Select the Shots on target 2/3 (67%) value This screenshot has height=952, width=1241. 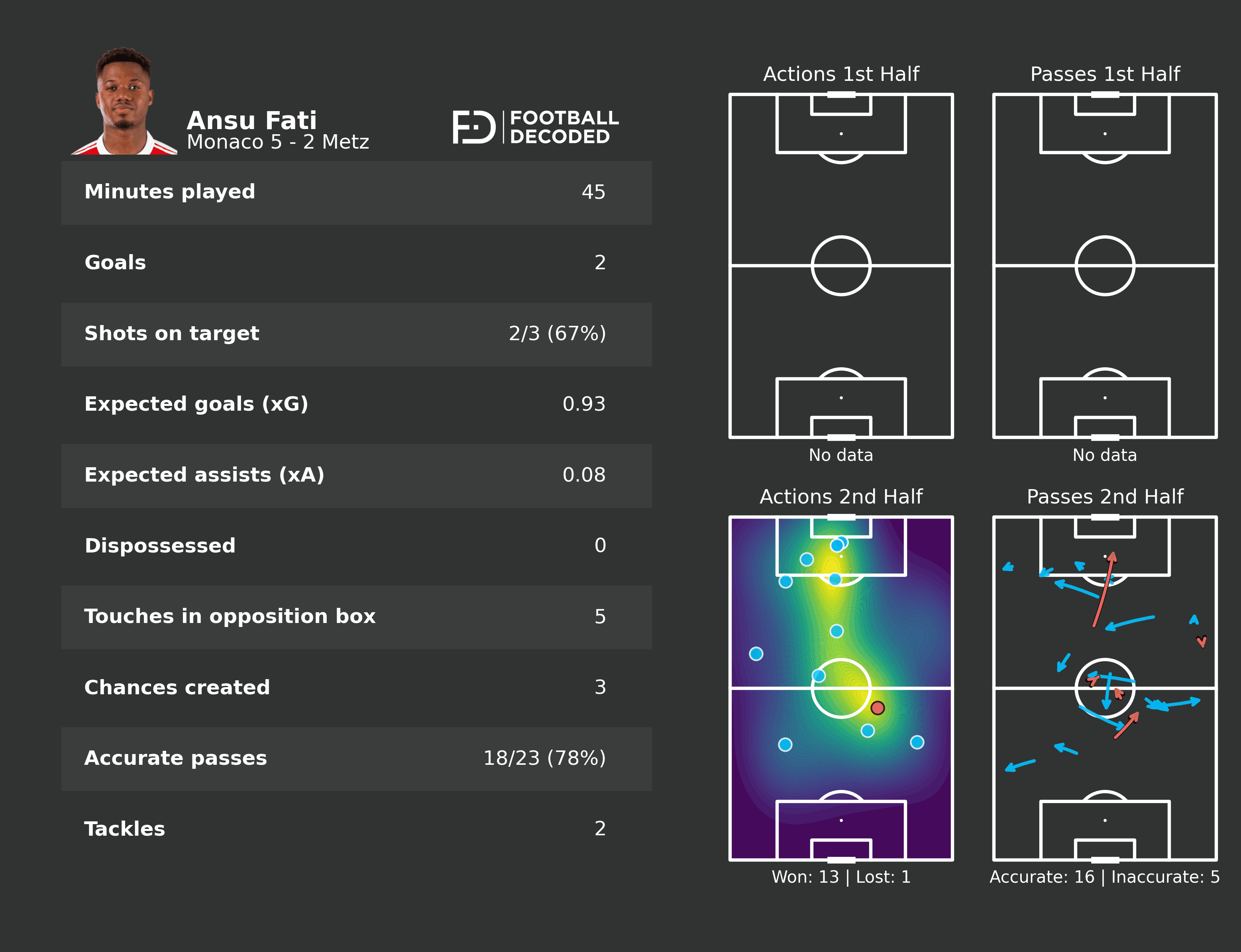(557, 333)
